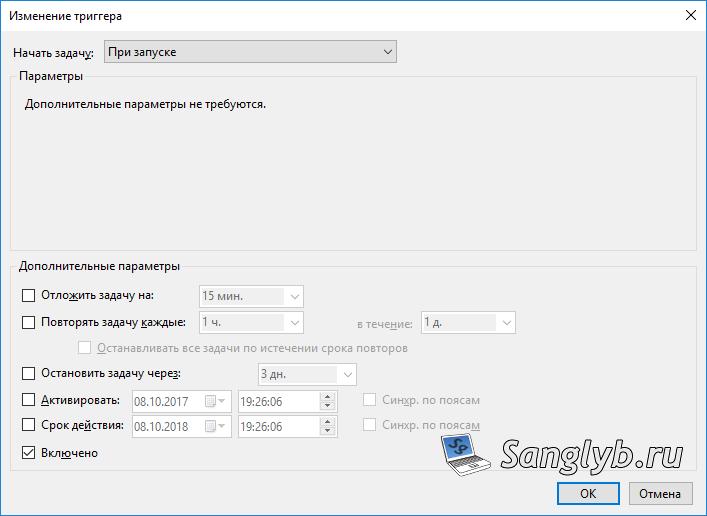
Task: Decrease Срок действия time with down spinner
Action: tap(327, 431)
